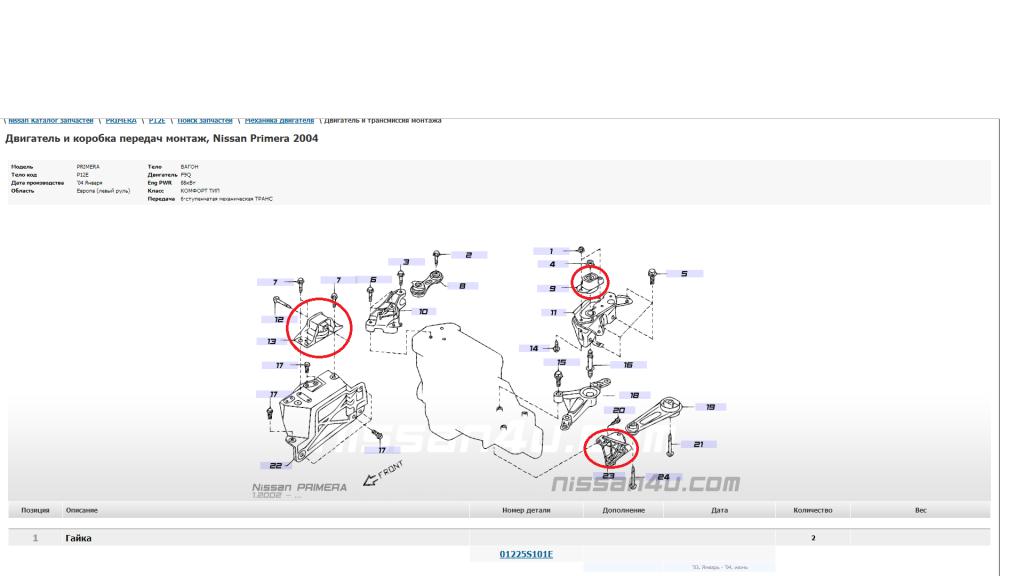Click callout label 21 on the diagram
Screen dimensions: 1024x576
point(699,444)
